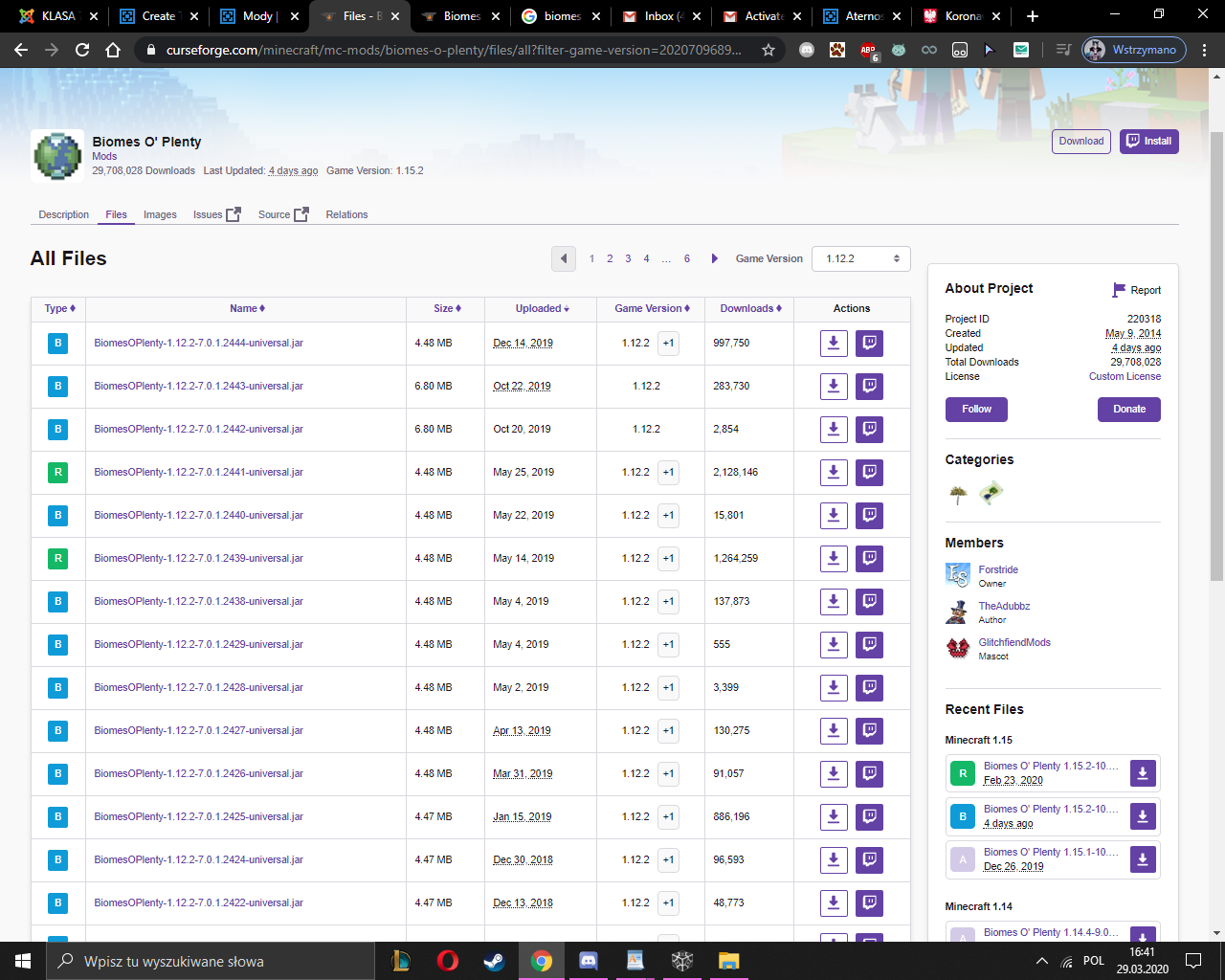Expand +1 game versions for 2427-universal.jar

668,730
